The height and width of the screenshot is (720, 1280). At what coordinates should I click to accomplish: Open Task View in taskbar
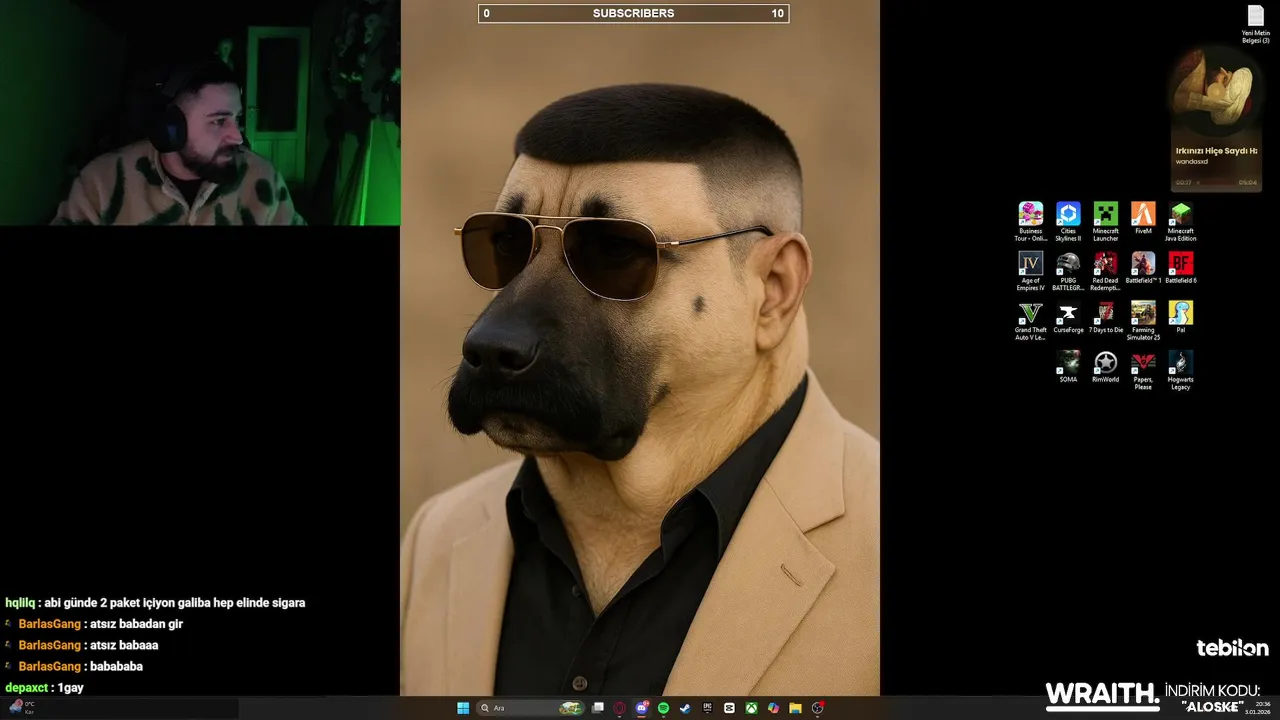pos(597,708)
